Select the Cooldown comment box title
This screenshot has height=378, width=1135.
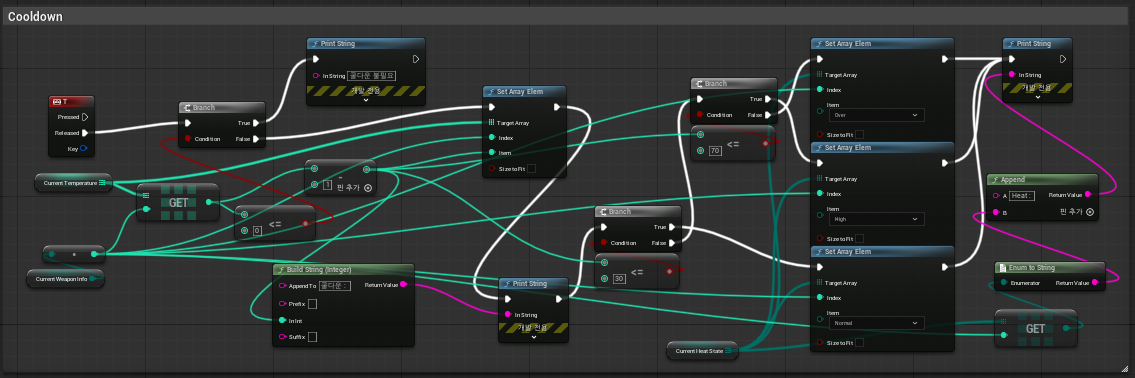tap(35, 17)
